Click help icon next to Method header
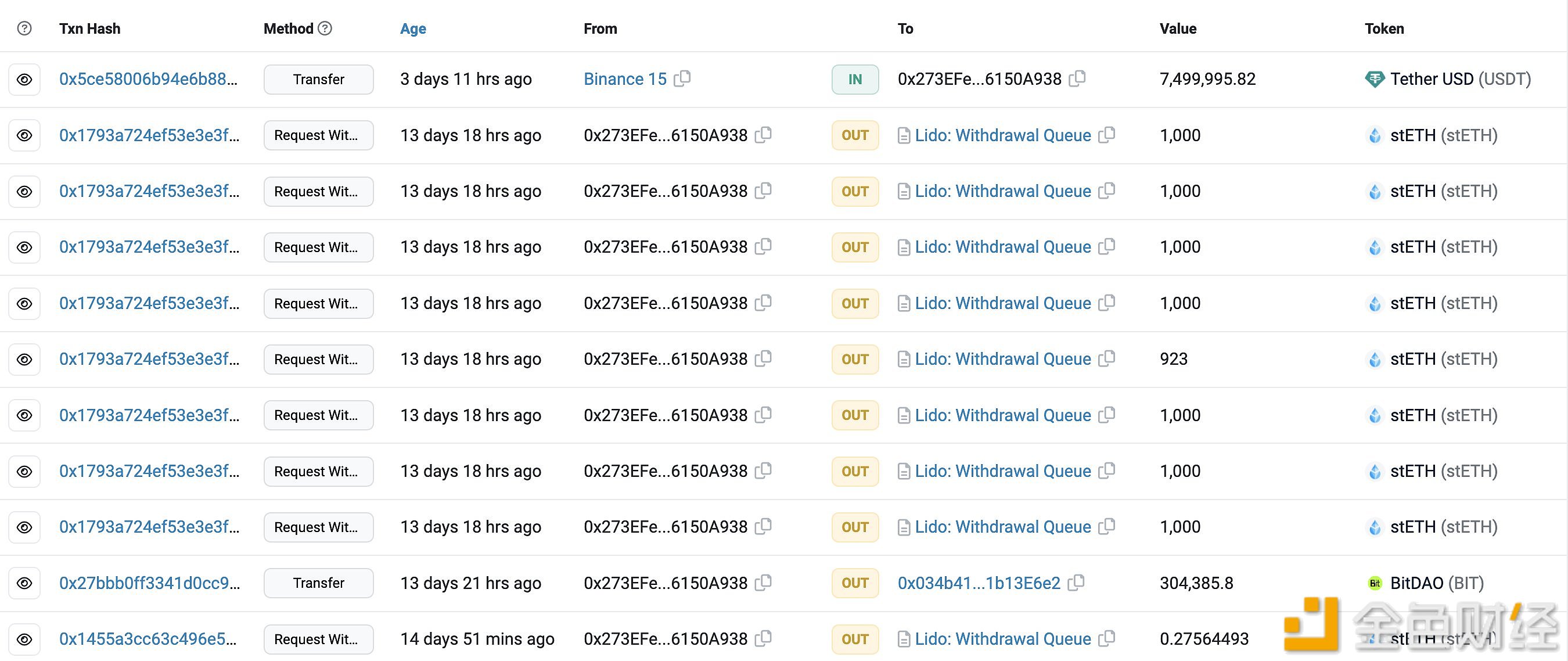Image resolution: width=1568 pixels, height=661 pixels. coord(325,28)
